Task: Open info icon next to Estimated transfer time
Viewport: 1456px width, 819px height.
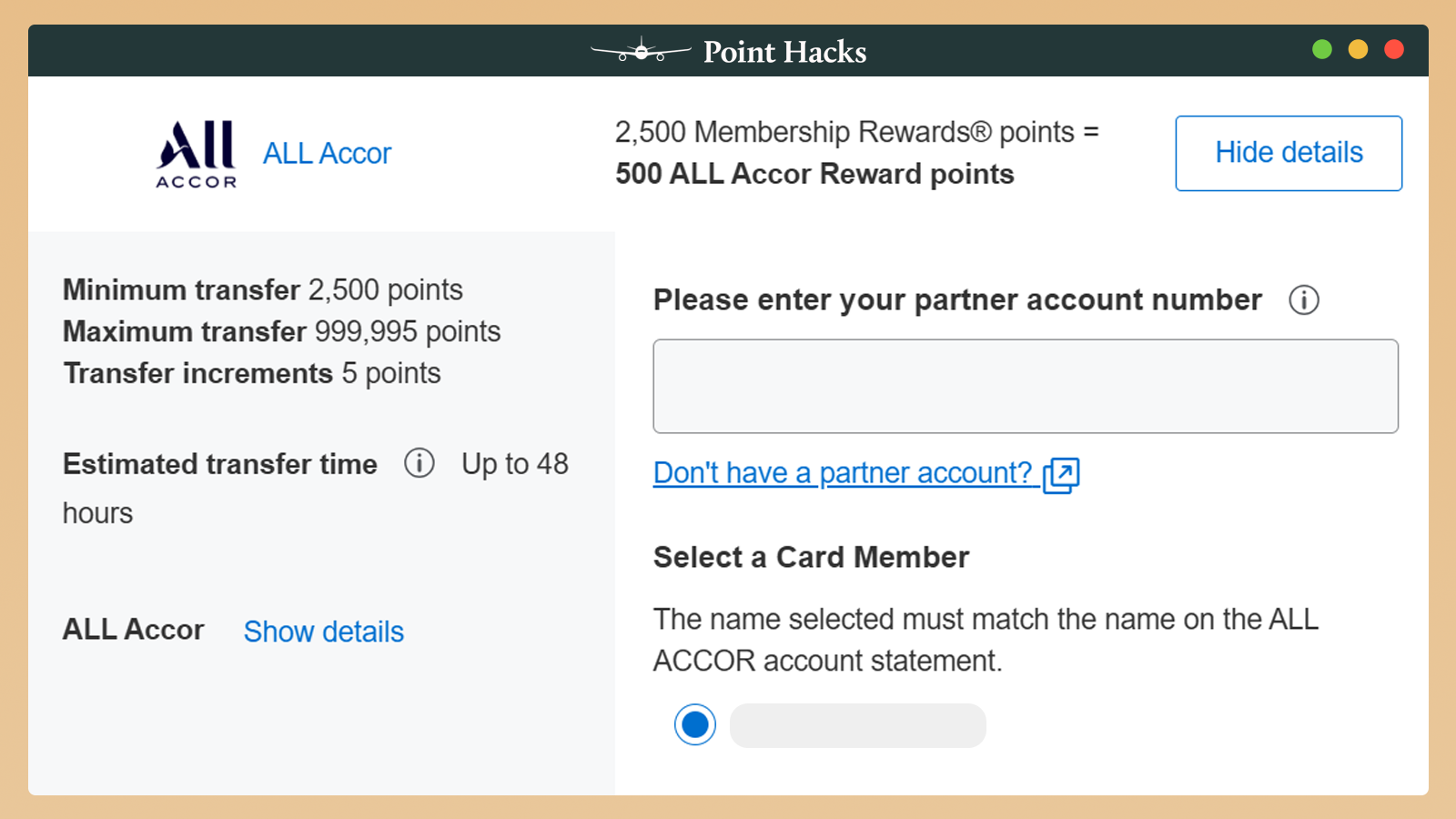Action: [419, 463]
